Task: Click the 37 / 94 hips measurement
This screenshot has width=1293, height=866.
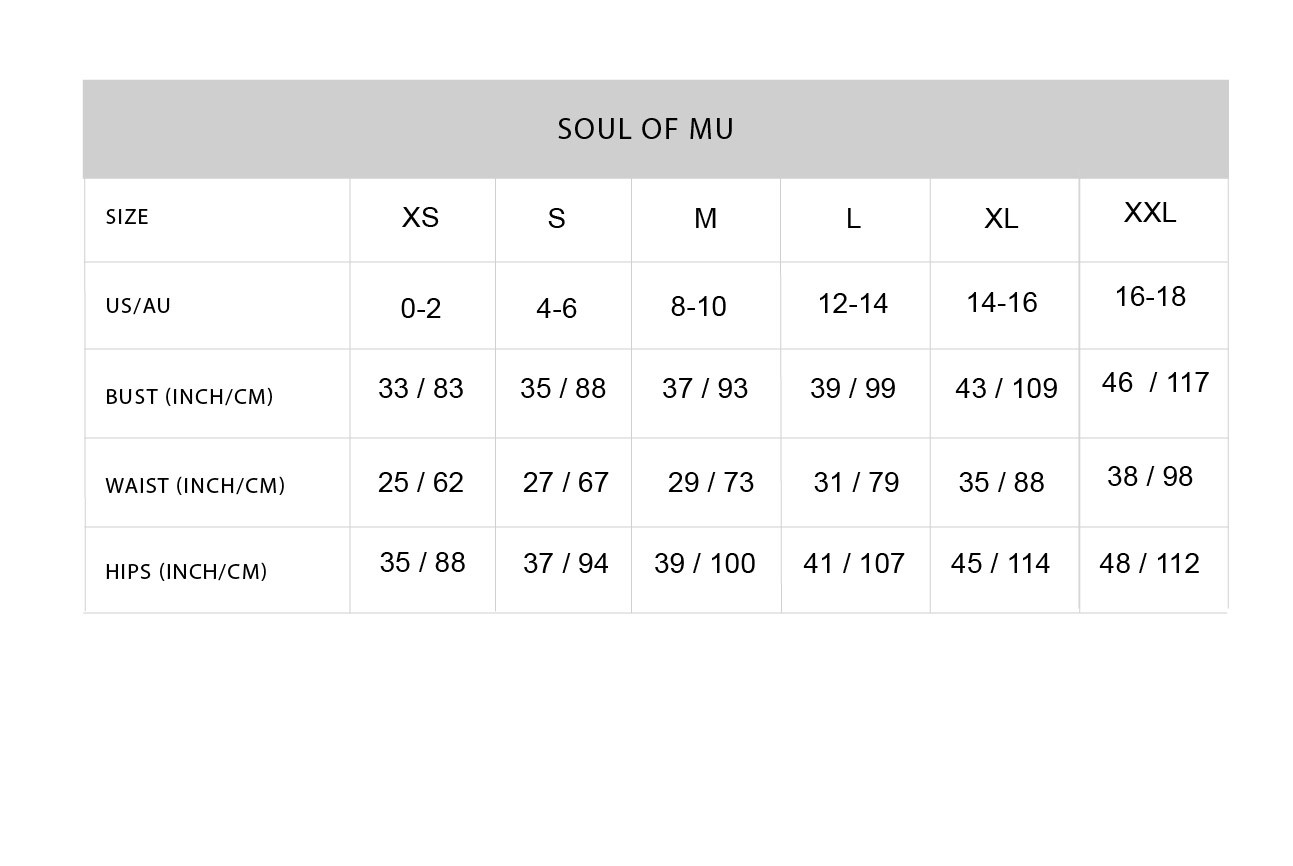Action: (566, 563)
